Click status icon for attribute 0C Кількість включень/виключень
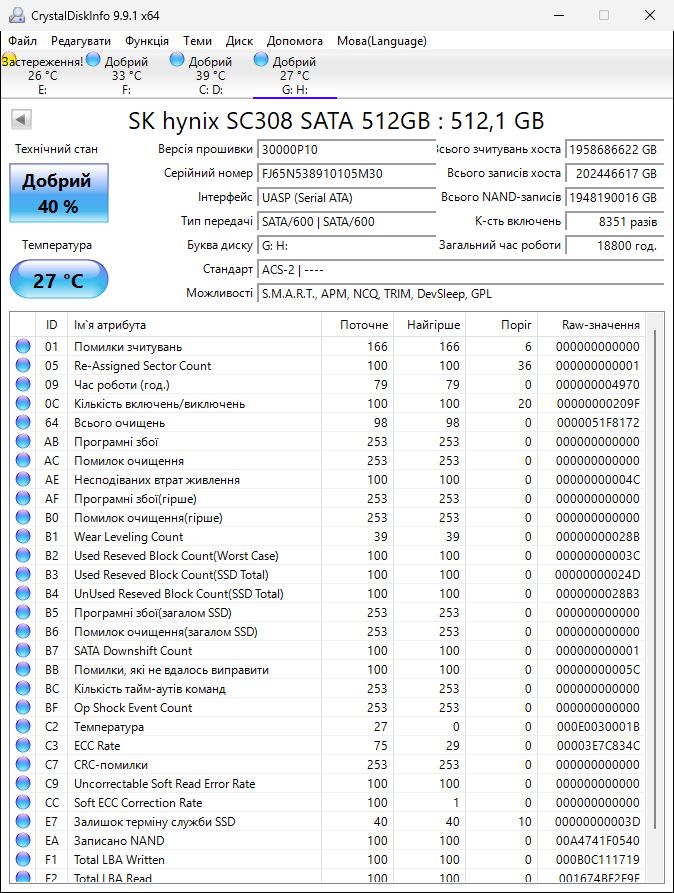674x893 pixels. [x=23, y=403]
